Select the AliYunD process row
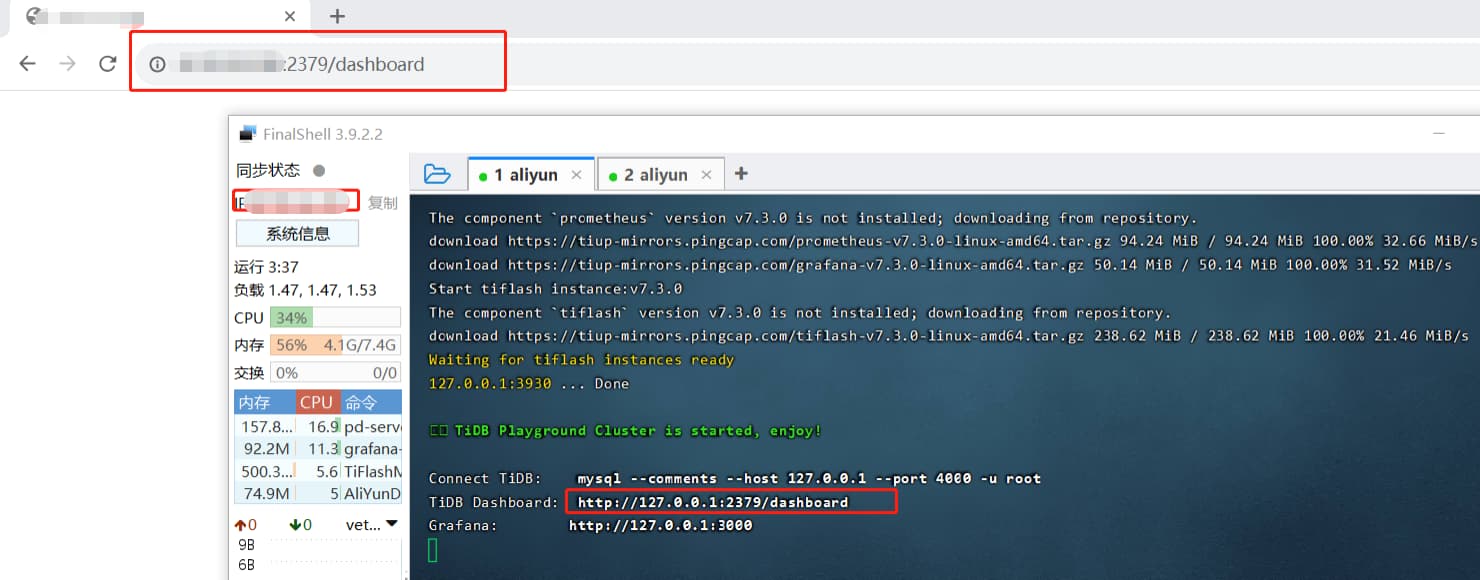The width and height of the screenshot is (1480, 580). pos(318,493)
